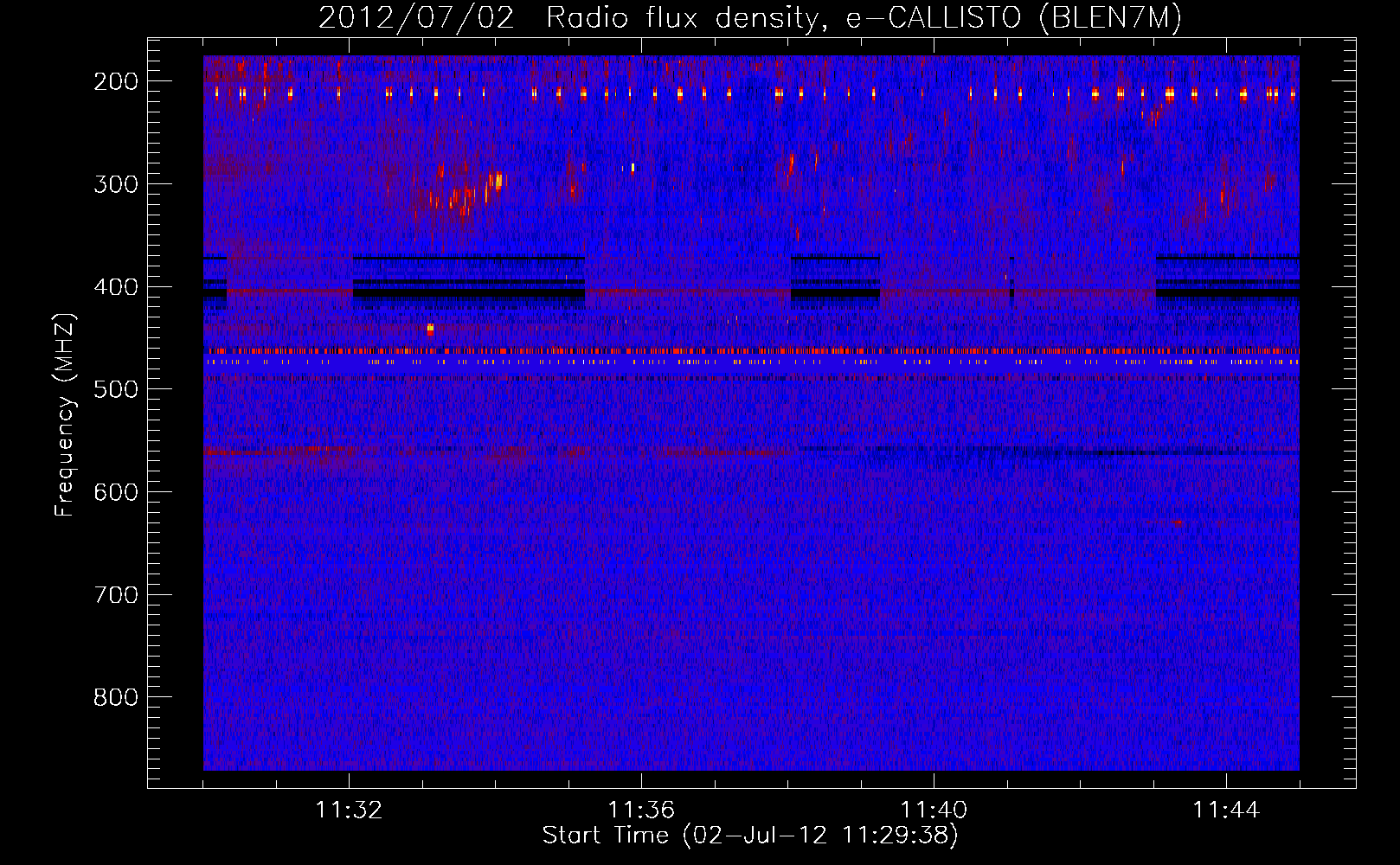This screenshot has width=1400, height=865.
Task: Click the date "2012/07/02" in the title
Action: (417, 18)
